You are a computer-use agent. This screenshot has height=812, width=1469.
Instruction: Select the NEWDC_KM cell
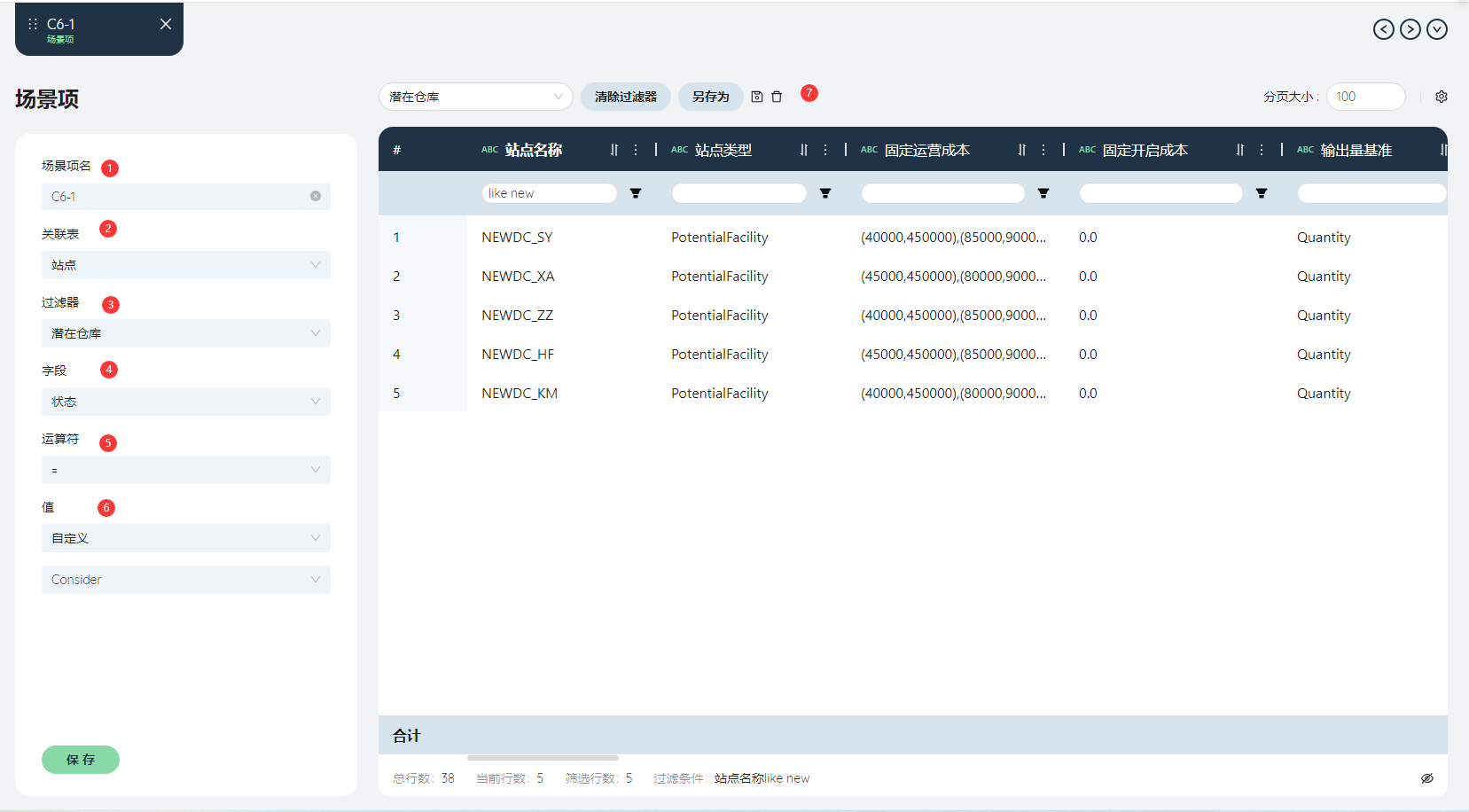coord(520,394)
